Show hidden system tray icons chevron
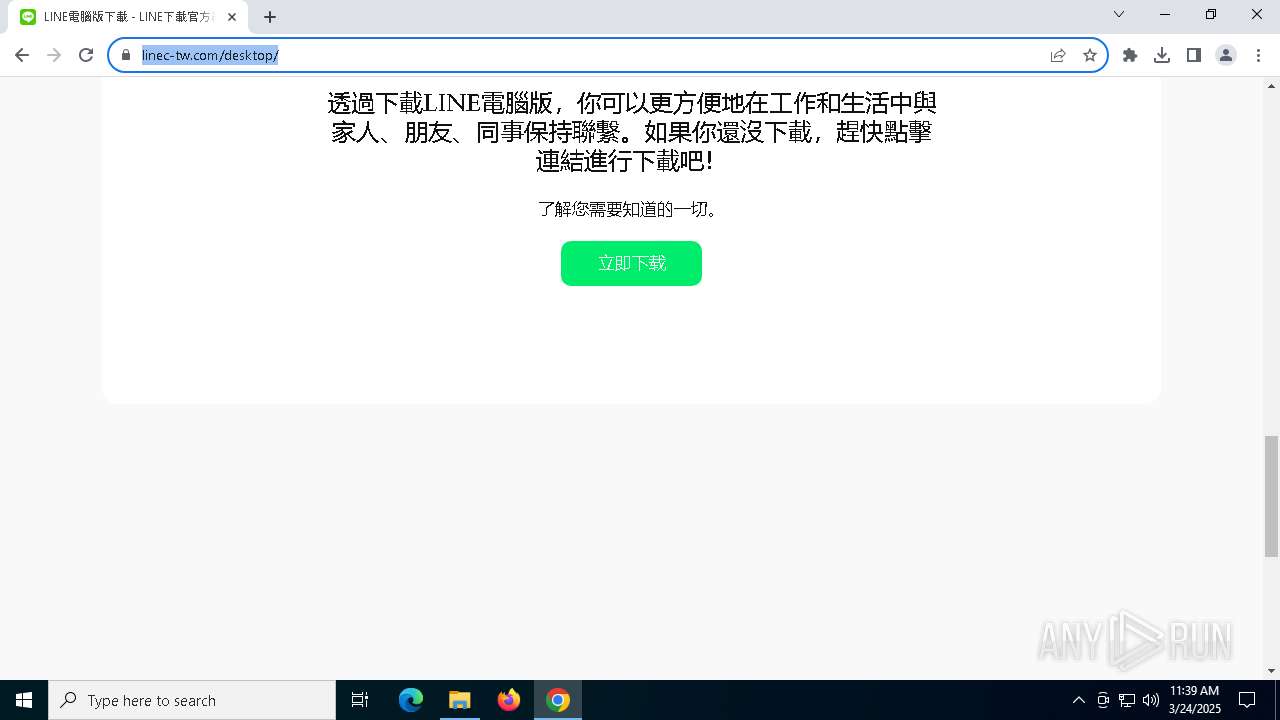This screenshot has height=720, width=1280. pyautogui.click(x=1078, y=700)
